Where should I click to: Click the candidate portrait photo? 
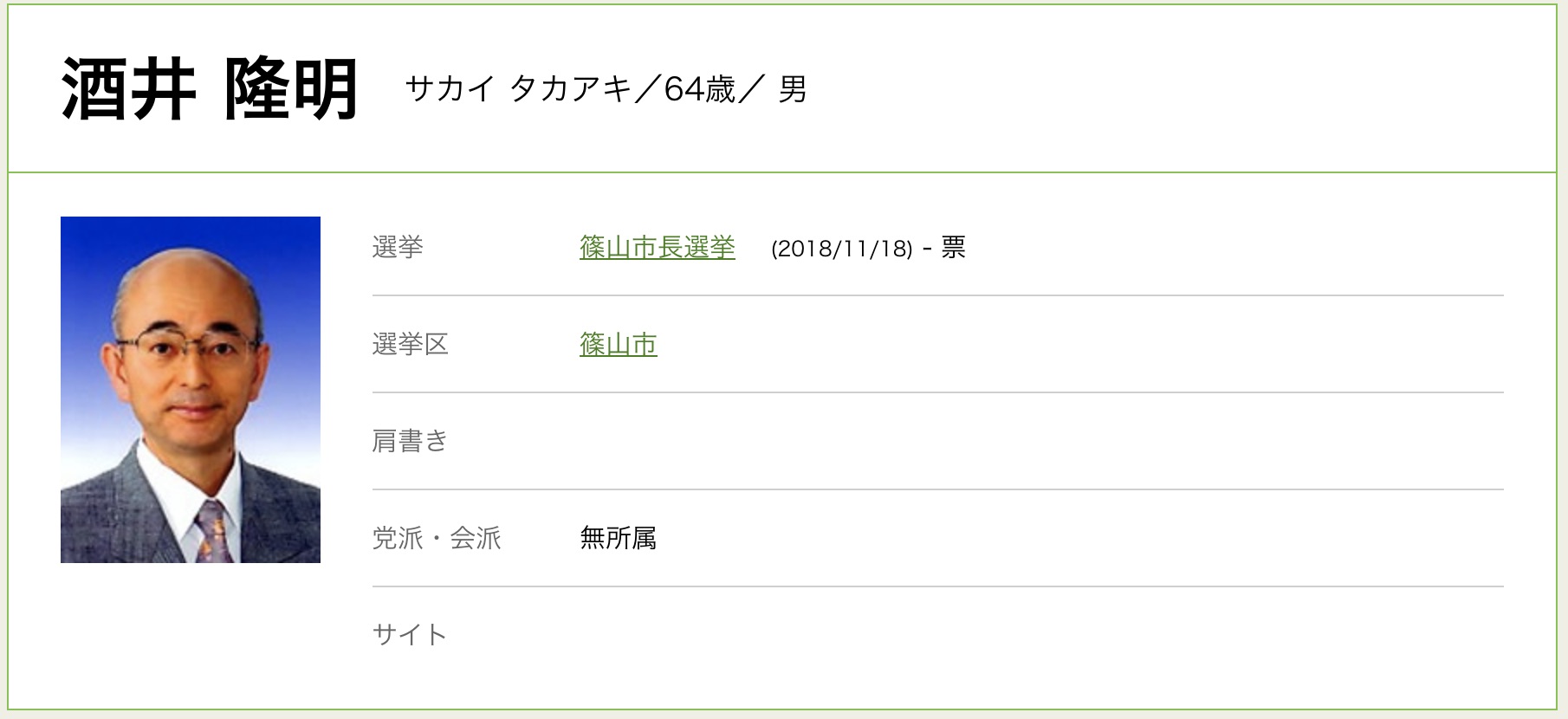click(x=191, y=389)
